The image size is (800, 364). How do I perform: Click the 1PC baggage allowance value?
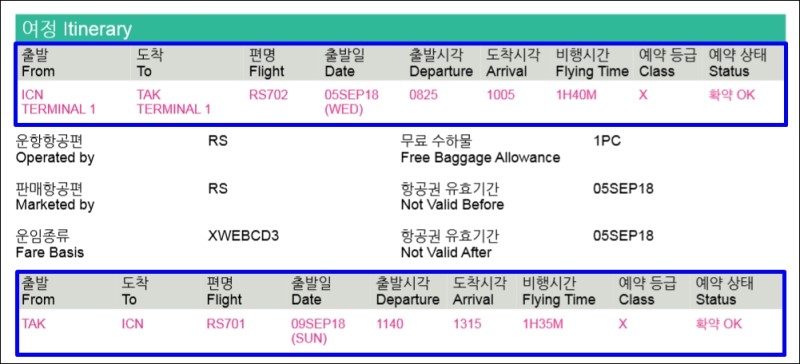[x=607, y=141]
